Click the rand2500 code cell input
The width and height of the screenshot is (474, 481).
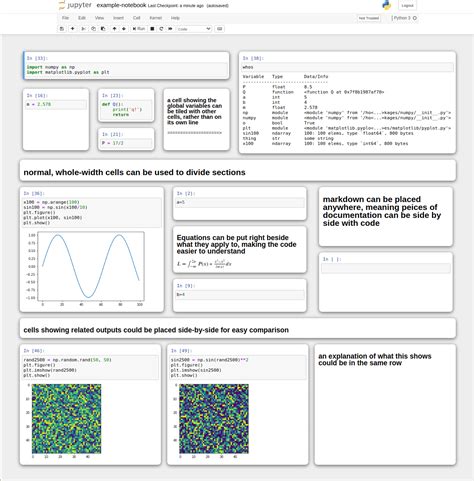pos(90,368)
